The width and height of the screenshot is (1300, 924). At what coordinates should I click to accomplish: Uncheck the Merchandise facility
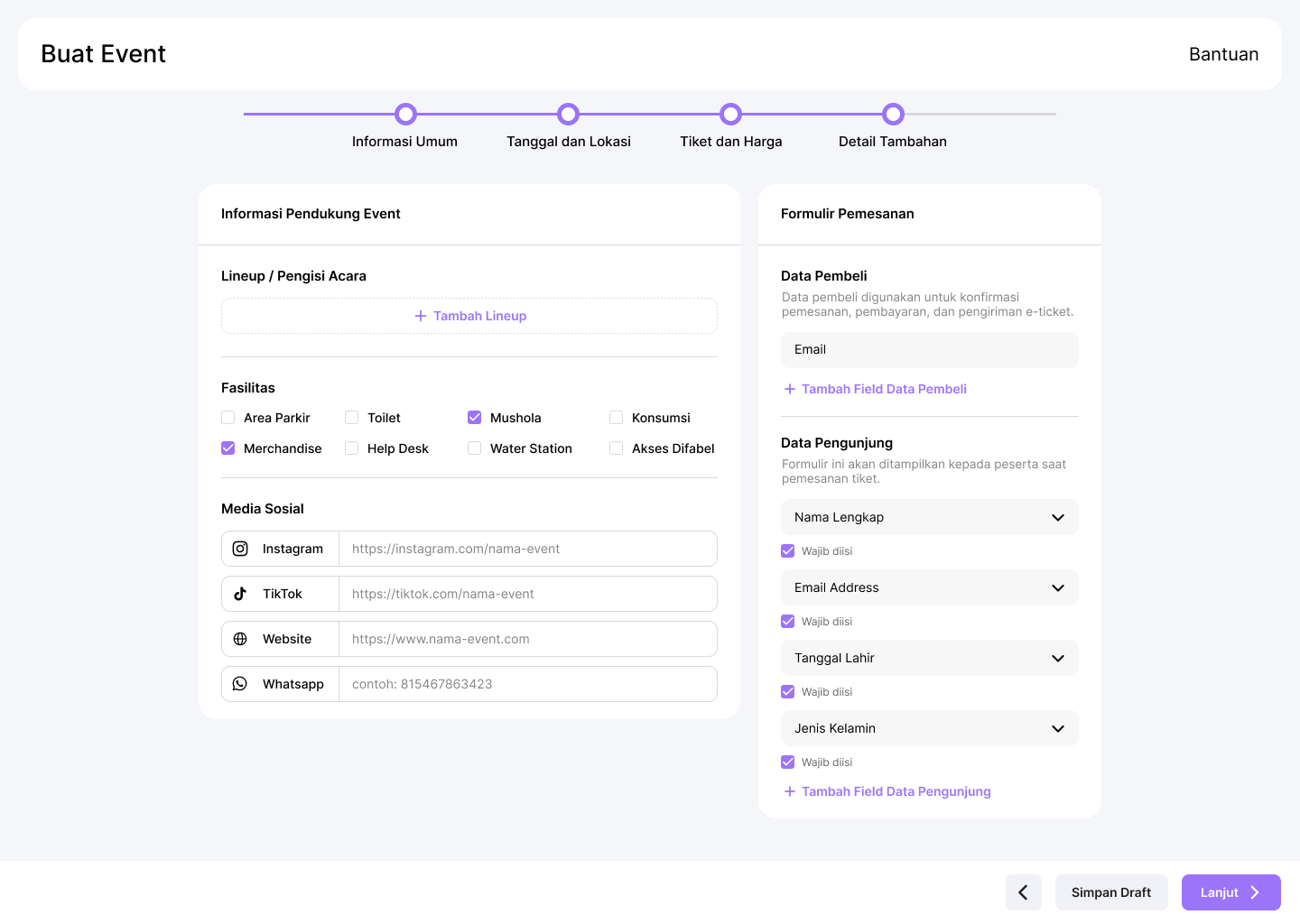click(228, 448)
